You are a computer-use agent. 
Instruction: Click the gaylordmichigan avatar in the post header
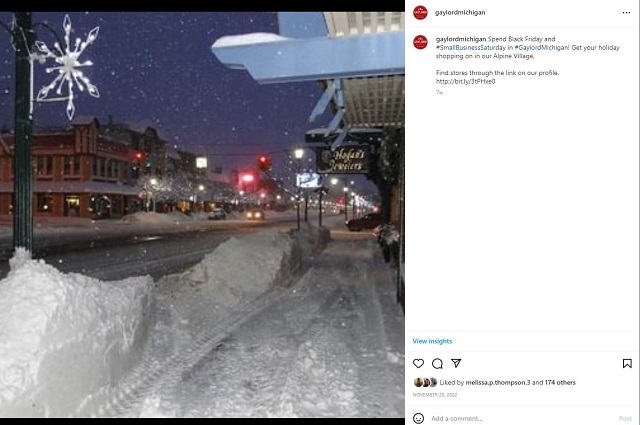[420, 12]
